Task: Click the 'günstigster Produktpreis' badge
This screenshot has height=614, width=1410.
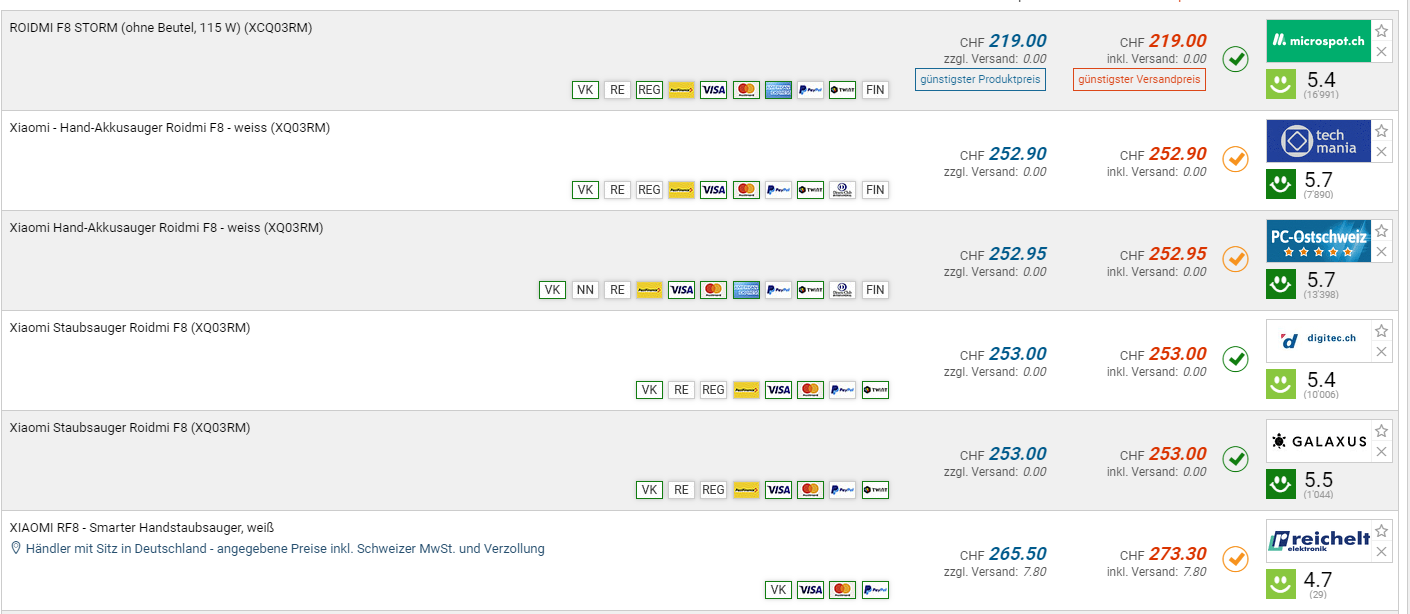Action: pos(980,79)
